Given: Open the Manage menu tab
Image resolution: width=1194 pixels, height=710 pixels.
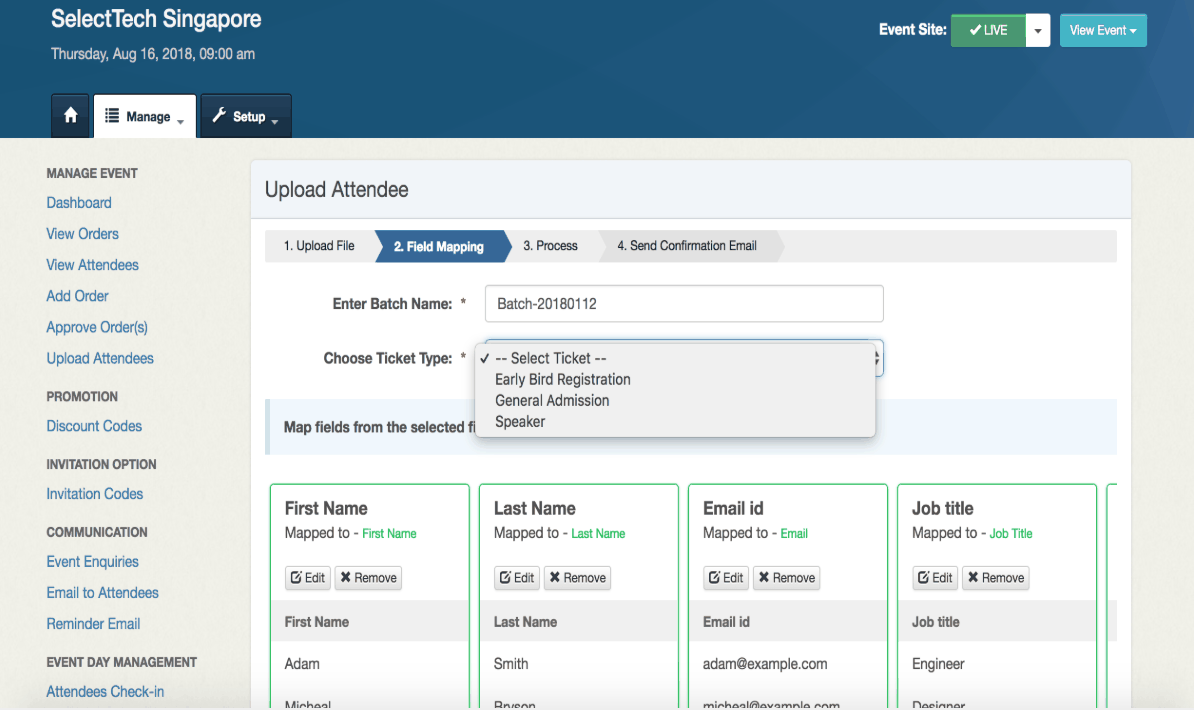Looking at the screenshot, I should [x=145, y=117].
